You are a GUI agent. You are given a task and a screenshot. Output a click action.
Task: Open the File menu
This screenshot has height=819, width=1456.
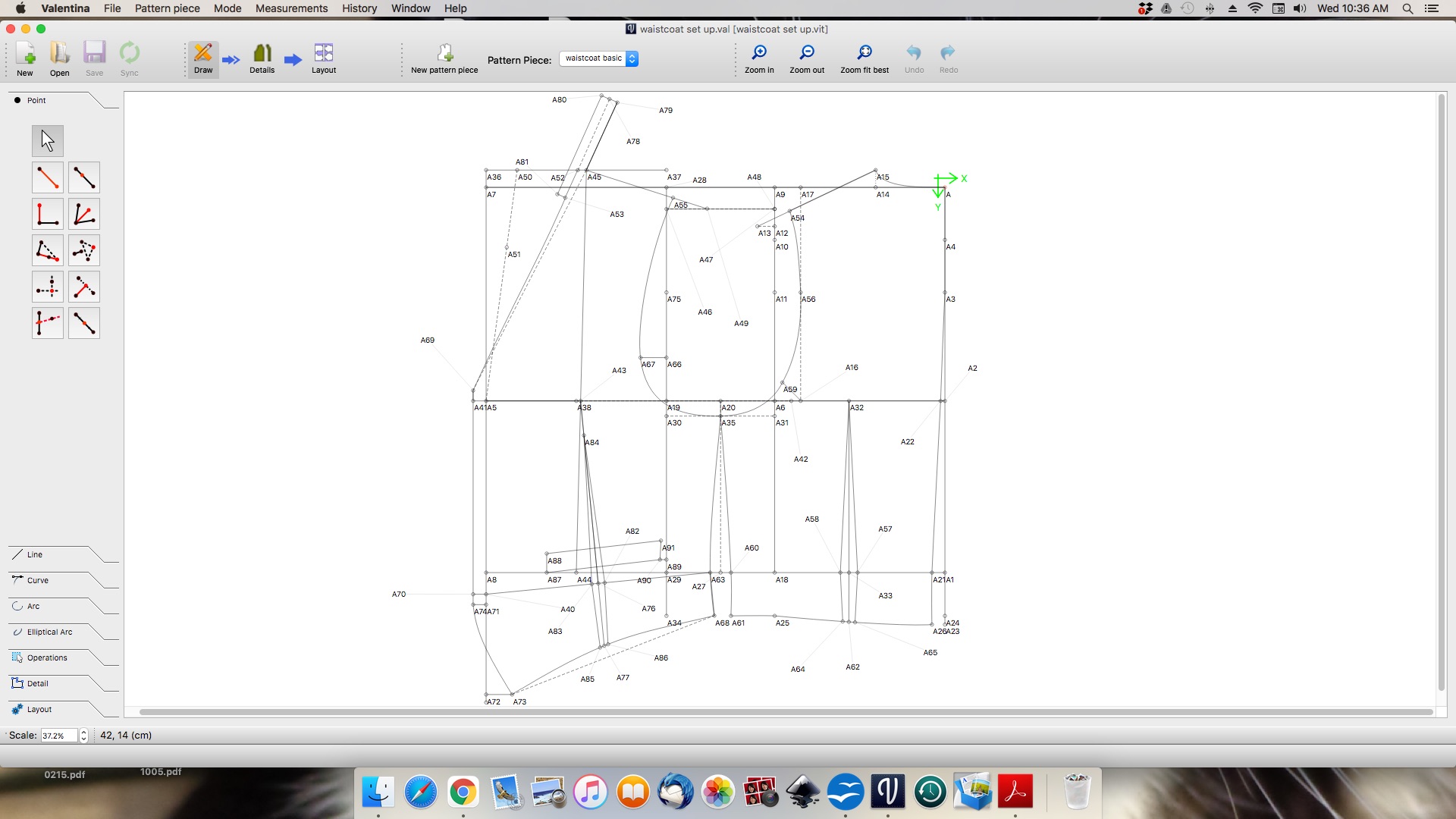(112, 8)
